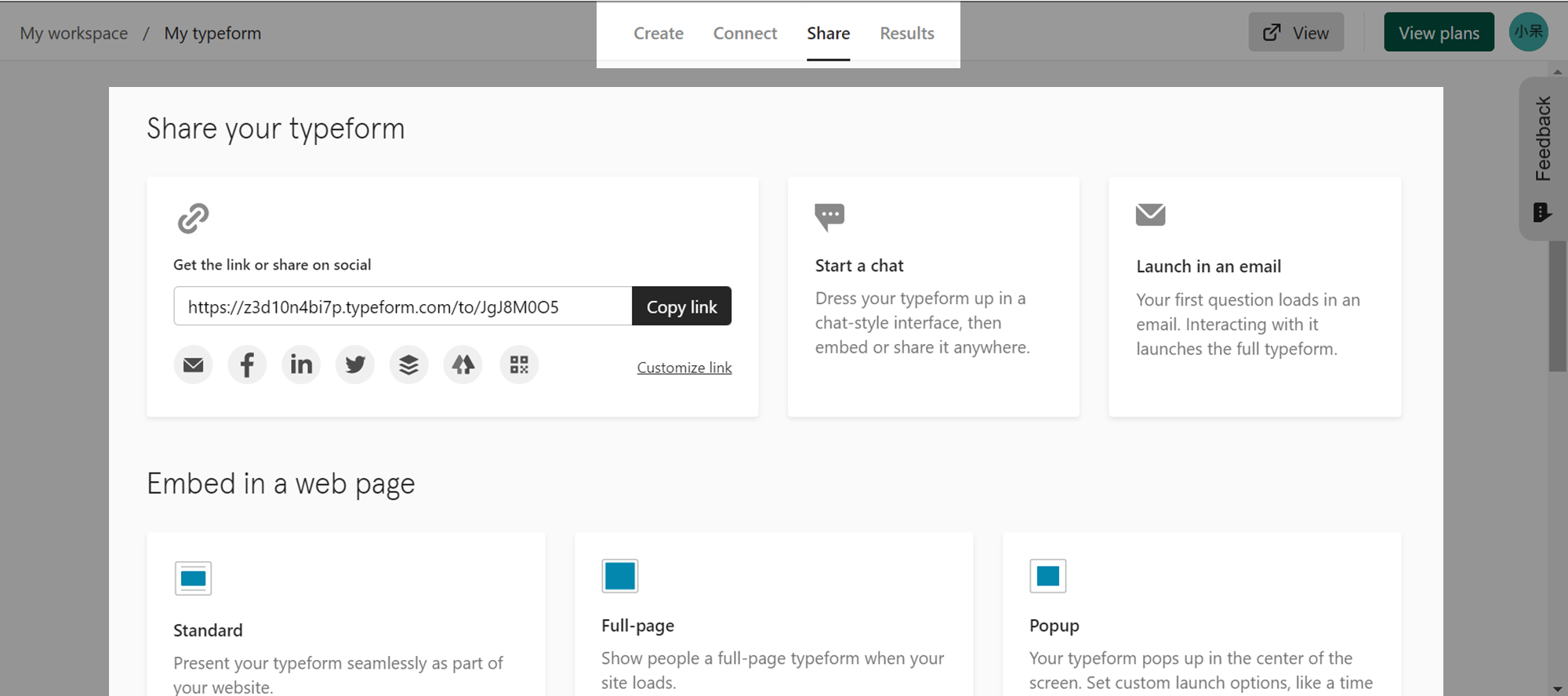
Task: Open the Connect tab
Action: [x=745, y=34]
